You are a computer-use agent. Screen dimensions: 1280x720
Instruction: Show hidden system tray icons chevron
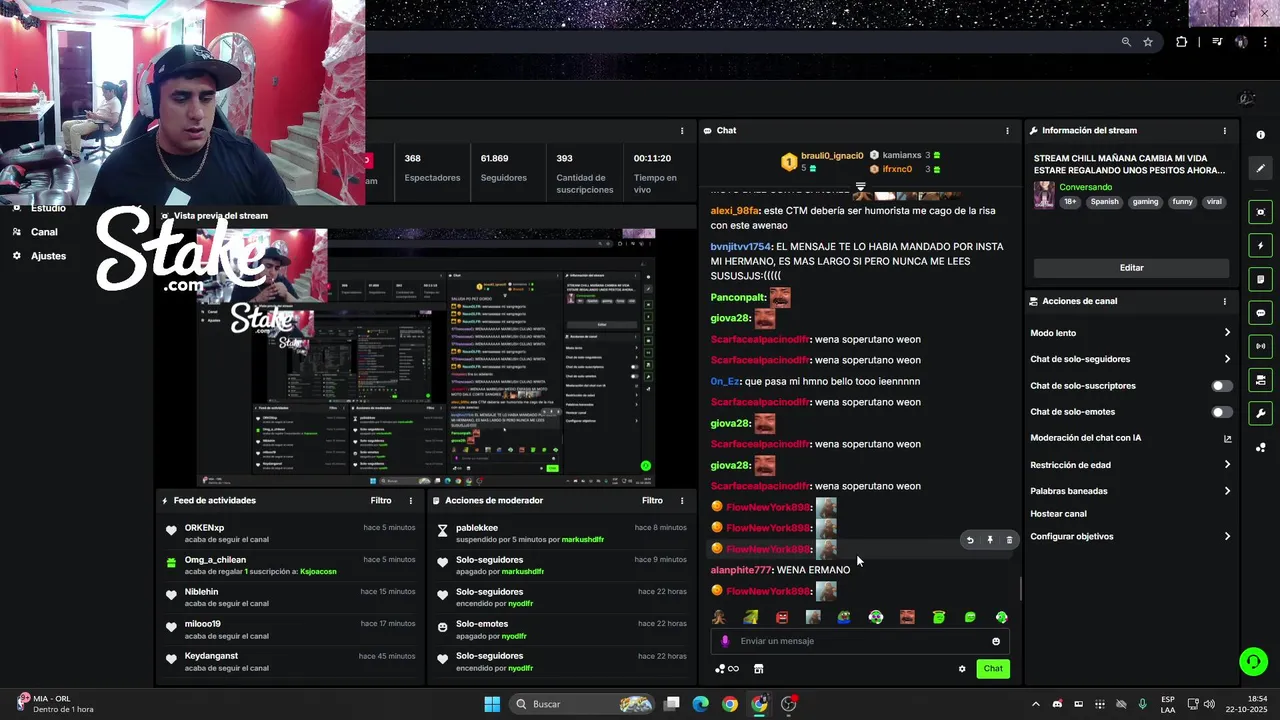point(1035,704)
